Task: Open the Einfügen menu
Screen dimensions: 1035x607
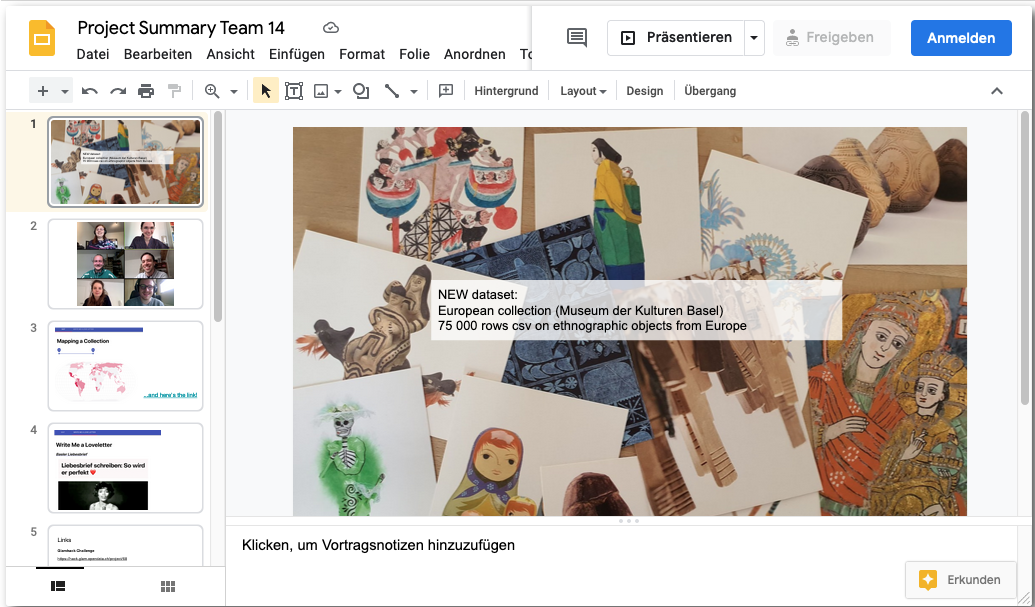Action: click(x=296, y=54)
